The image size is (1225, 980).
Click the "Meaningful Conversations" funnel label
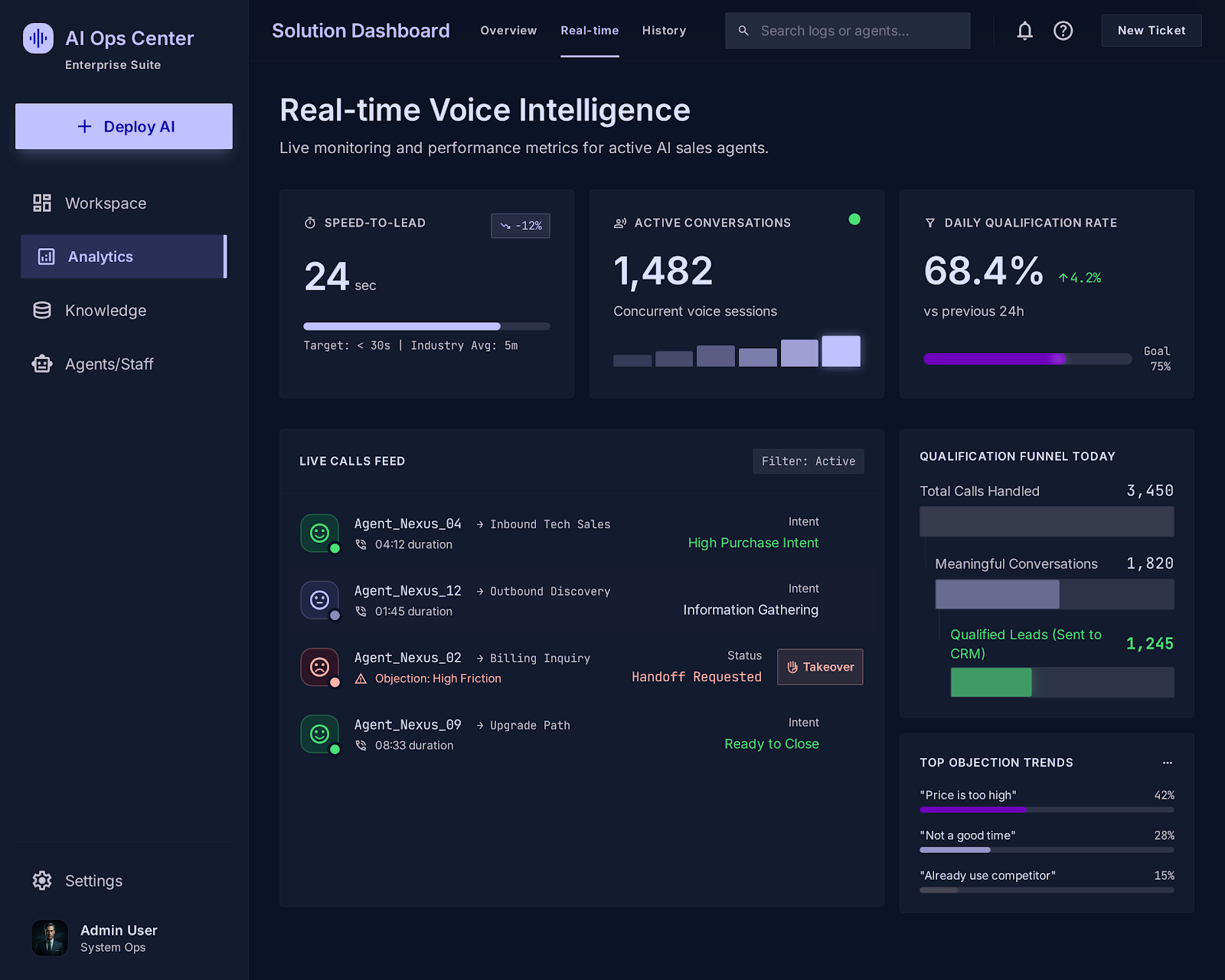point(1016,563)
